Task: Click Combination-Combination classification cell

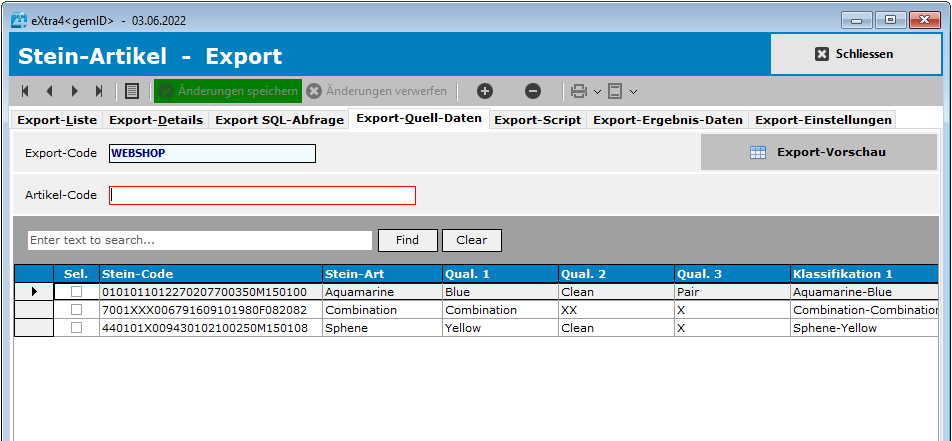Action: [865, 310]
